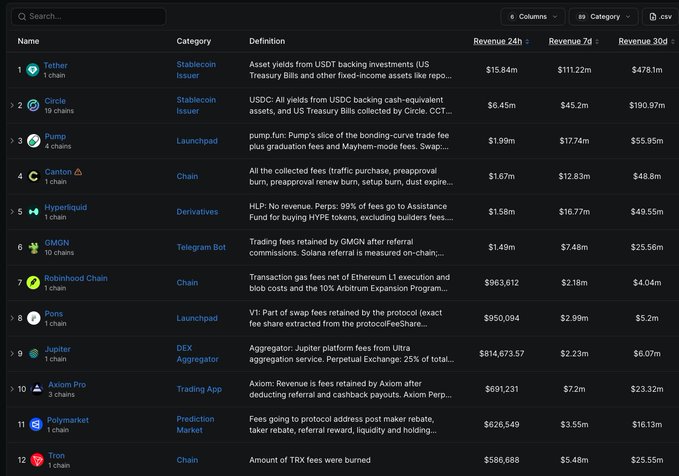Click "19 chains" under Circle
The height and width of the screenshot is (476, 679).
pyautogui.click(x=59, y=111)
